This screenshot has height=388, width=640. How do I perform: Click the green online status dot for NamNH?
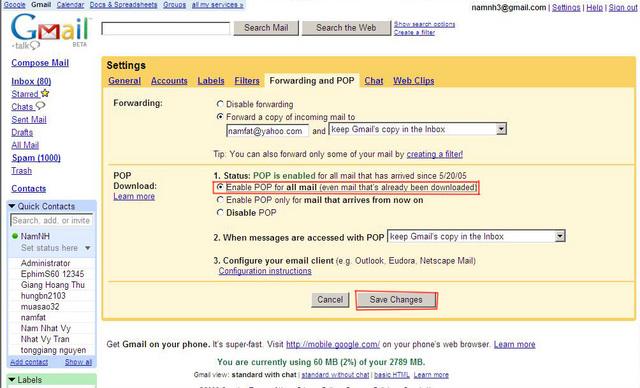(15, 236)
